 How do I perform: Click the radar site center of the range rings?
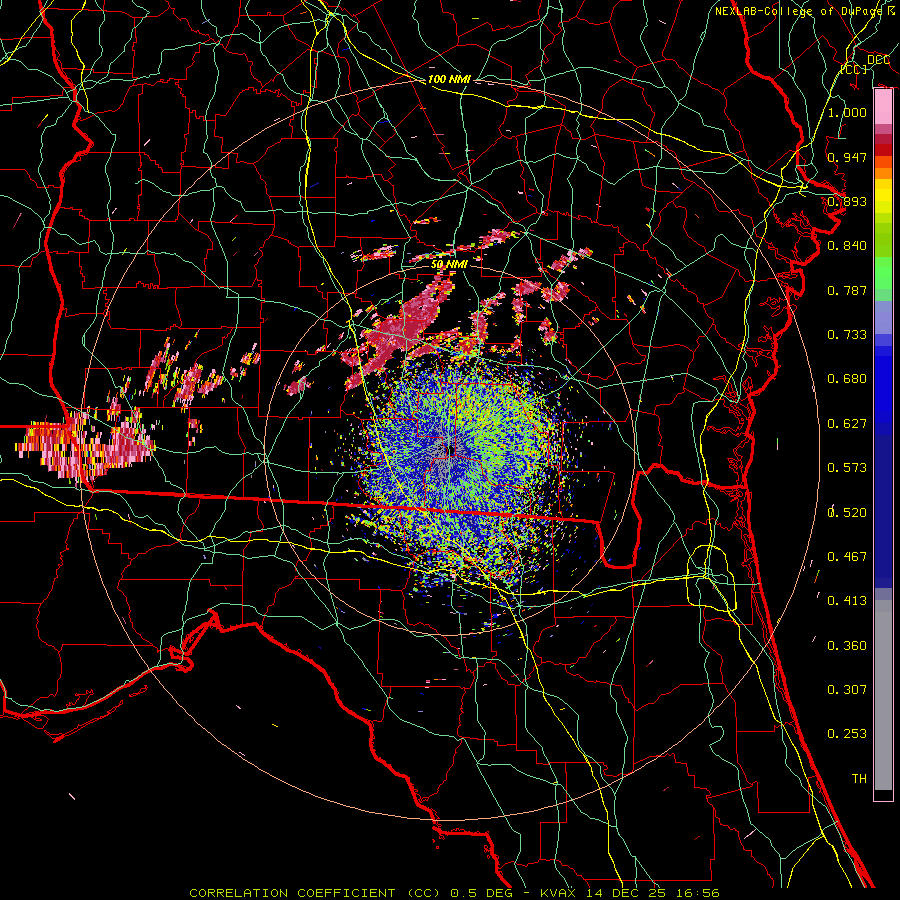450,451
